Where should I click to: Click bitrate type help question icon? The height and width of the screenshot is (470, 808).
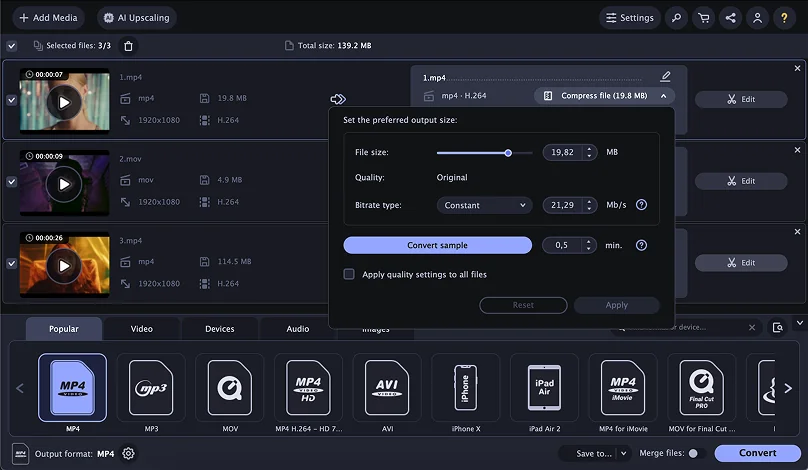[642, 205]
